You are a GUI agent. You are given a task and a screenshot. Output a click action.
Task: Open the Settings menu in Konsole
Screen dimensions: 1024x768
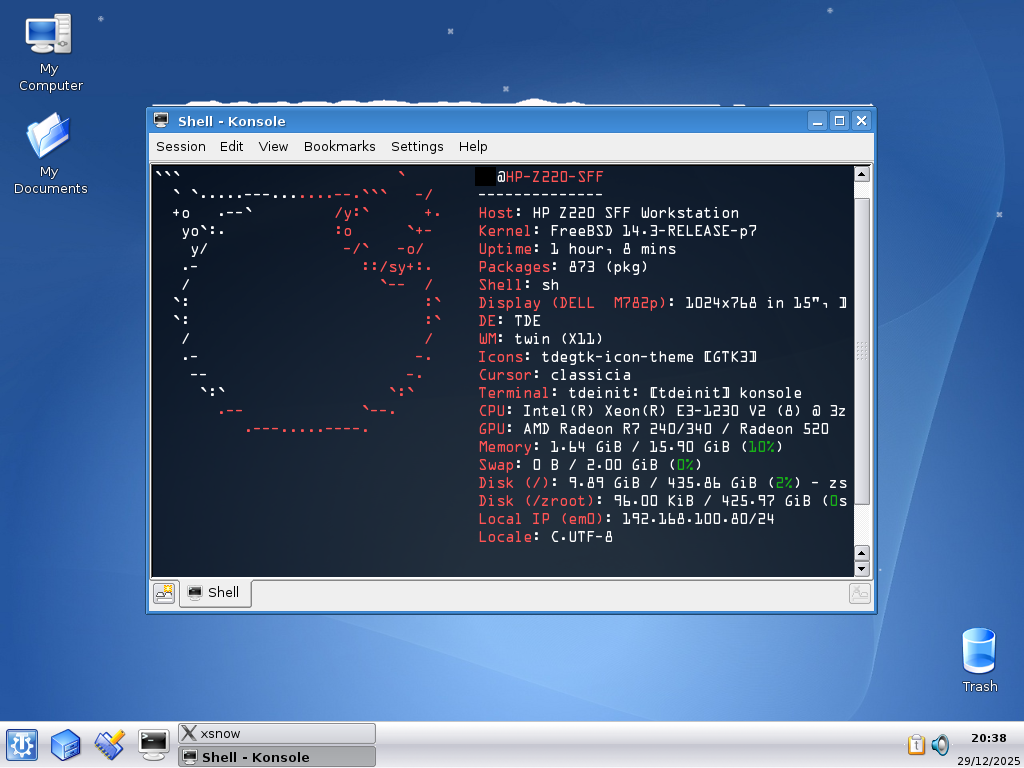(417, 146)
